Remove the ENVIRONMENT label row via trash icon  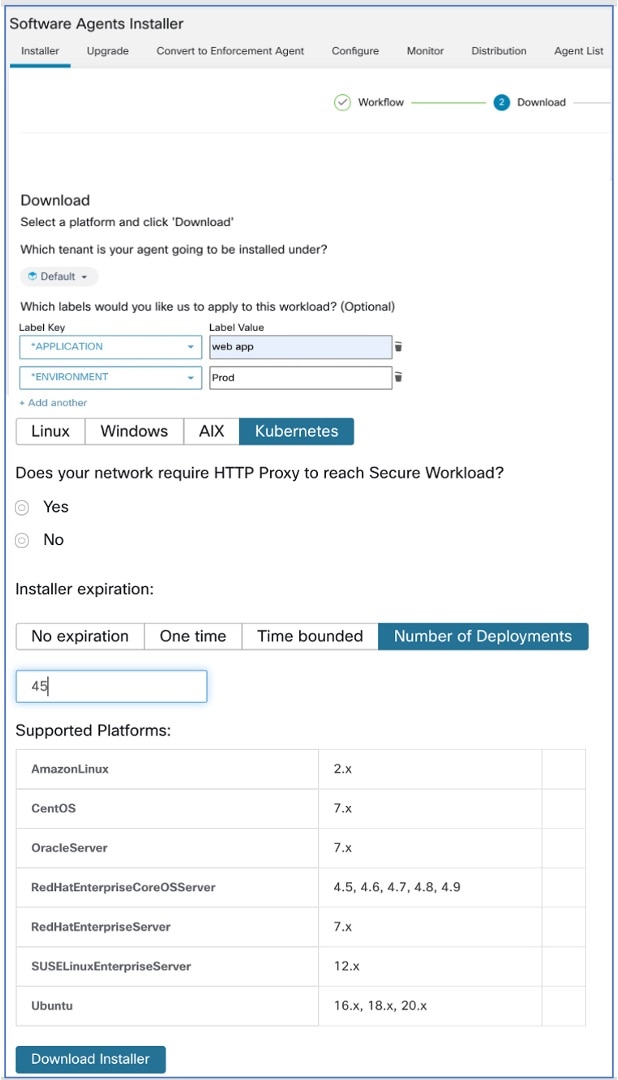pyautogui.click(x=398, y=378)
